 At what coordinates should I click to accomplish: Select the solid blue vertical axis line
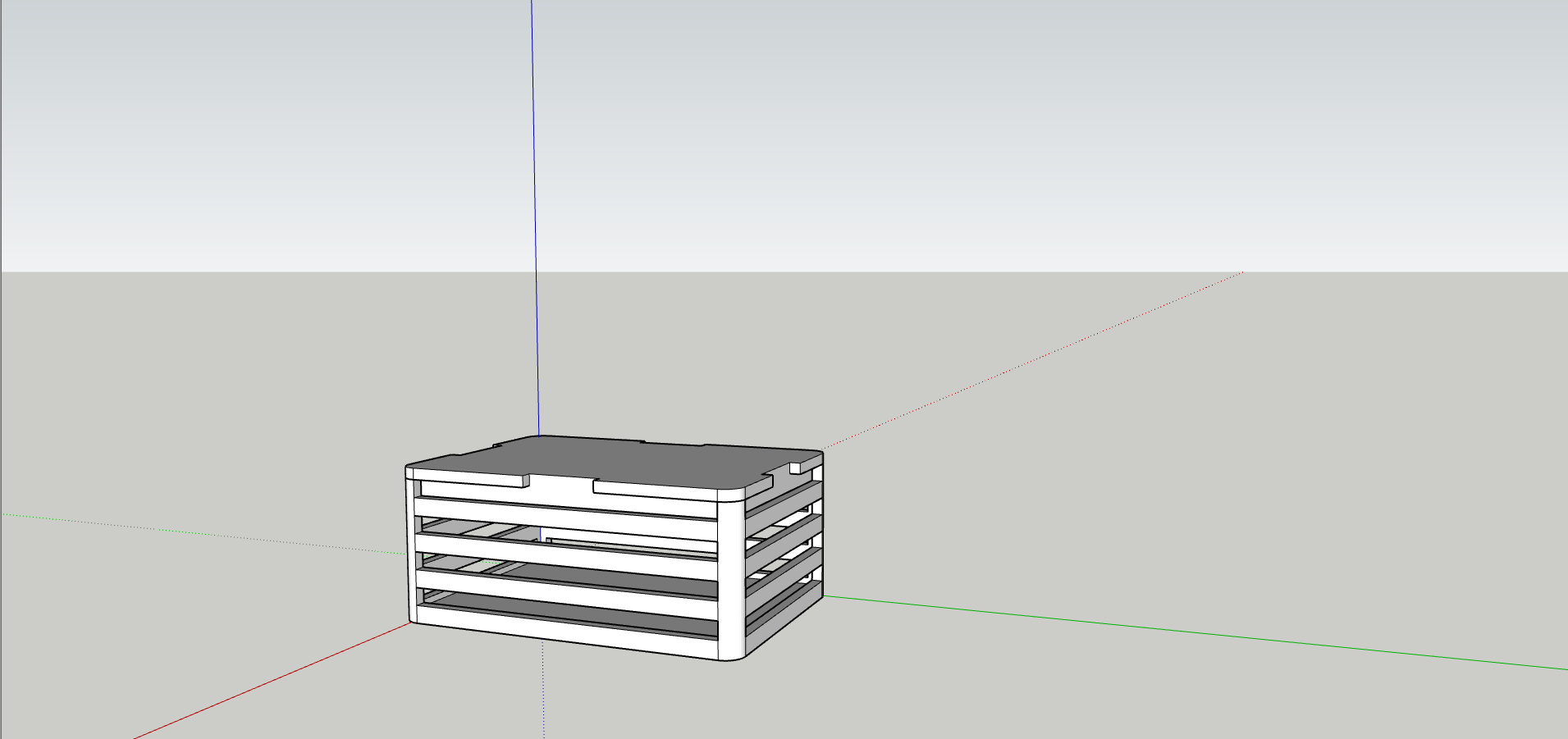535,217
